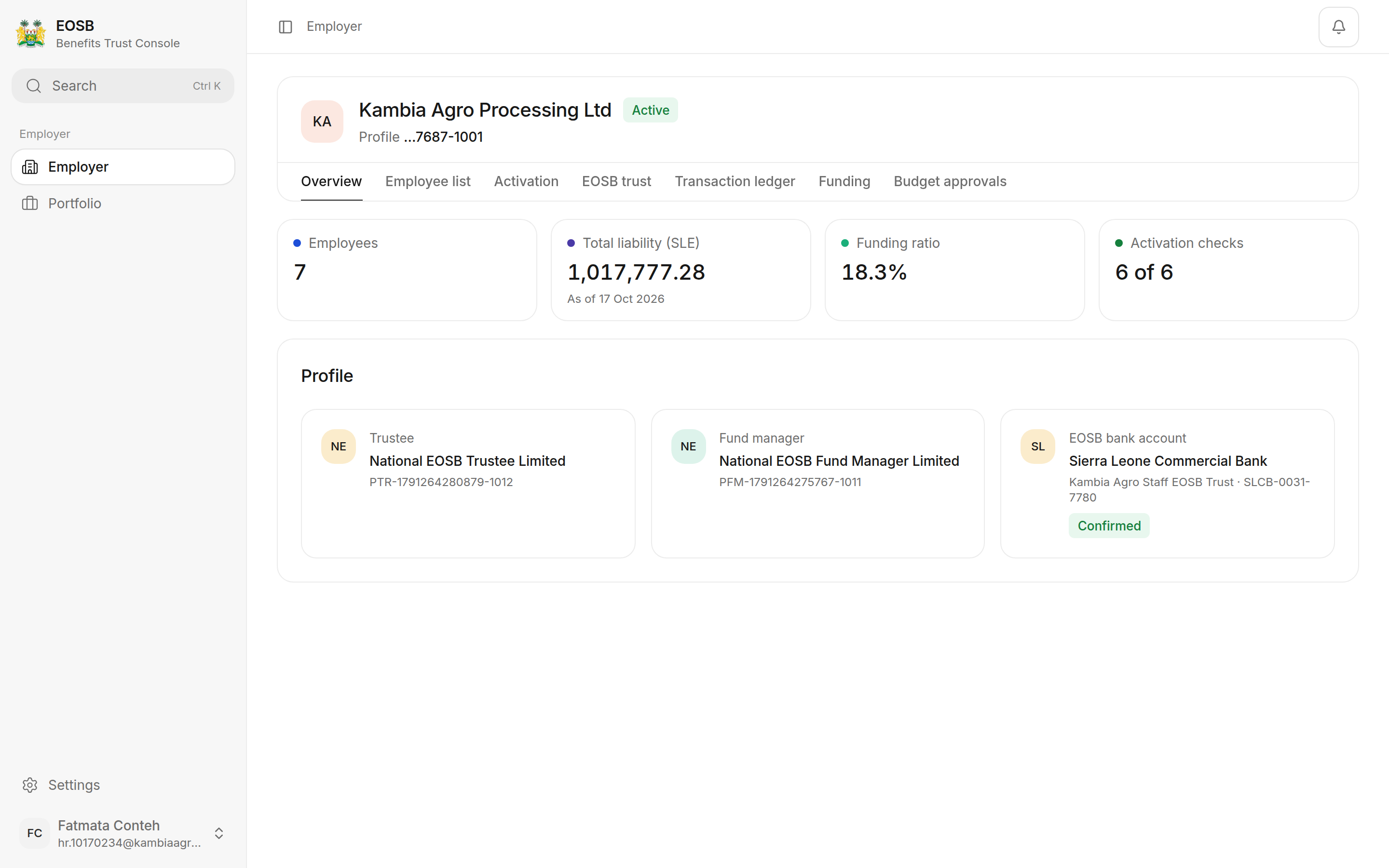Open the EOSB trust tab
This screenshot has width=1389, height=868.
(x=616, y=181)
